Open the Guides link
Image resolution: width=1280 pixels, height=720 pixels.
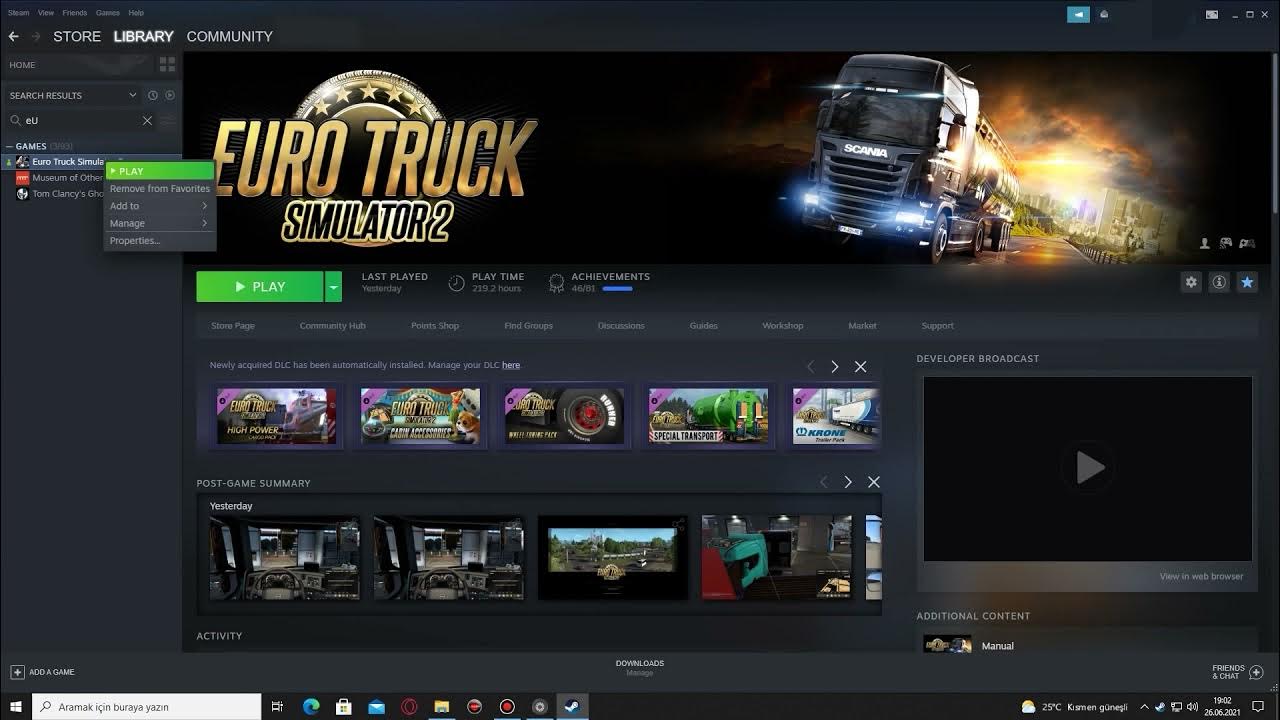704,326
